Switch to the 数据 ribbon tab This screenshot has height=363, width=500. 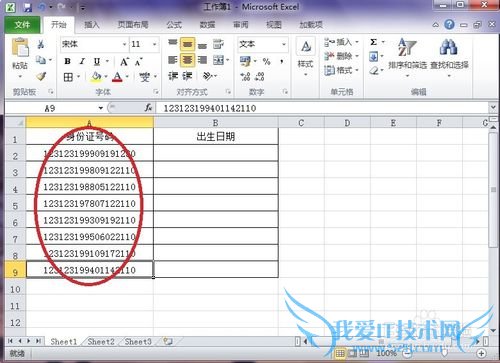pyautogui.click(x=207, y=24)
